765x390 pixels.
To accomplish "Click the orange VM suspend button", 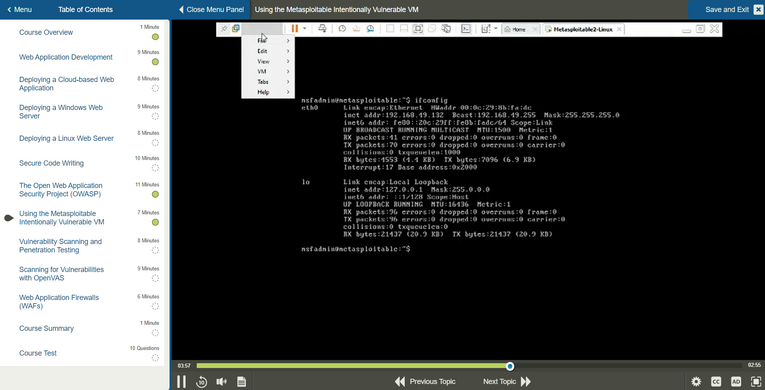I will pos(294,29).
